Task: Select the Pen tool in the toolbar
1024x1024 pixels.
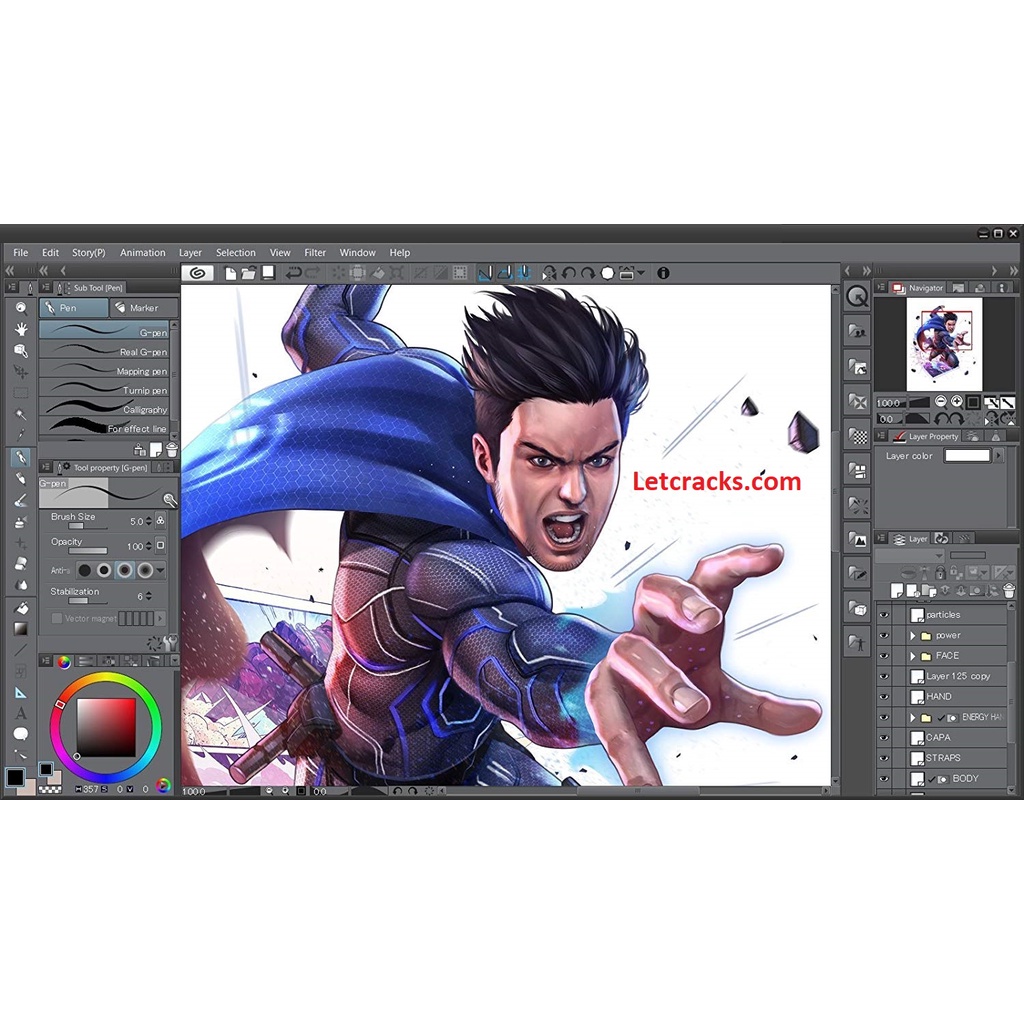Action: click(x=20, y=457)
